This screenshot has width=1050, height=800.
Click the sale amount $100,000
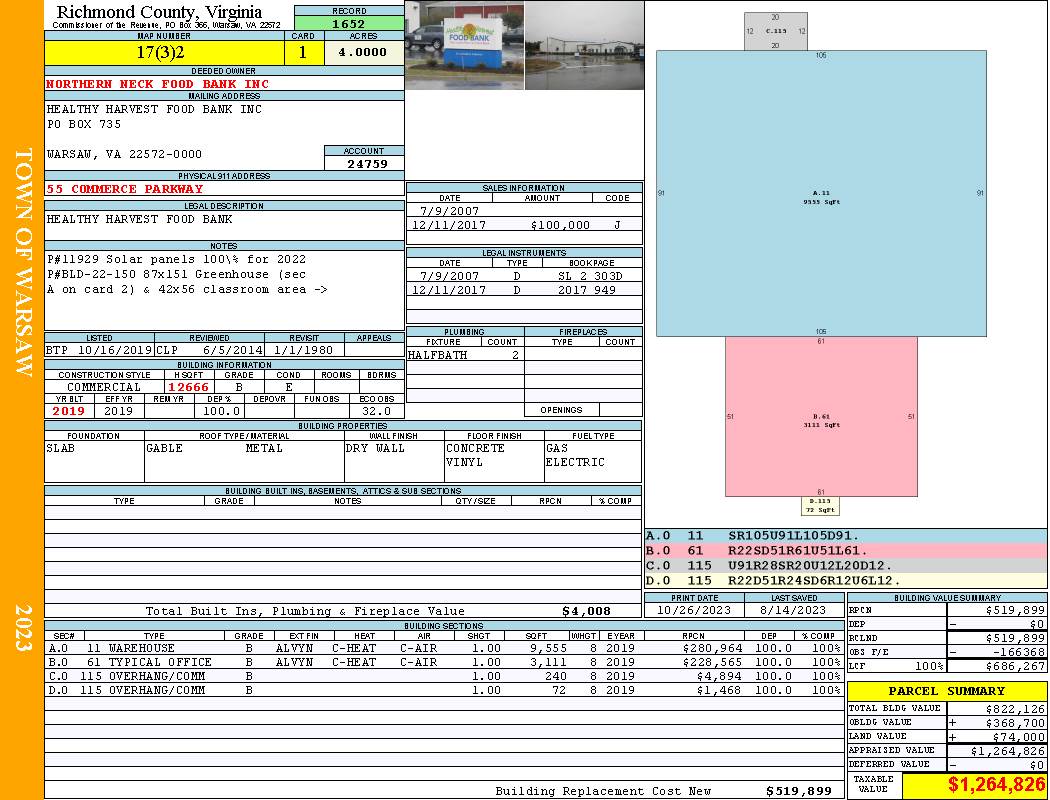pyautogui.click(x=560, y=225)
